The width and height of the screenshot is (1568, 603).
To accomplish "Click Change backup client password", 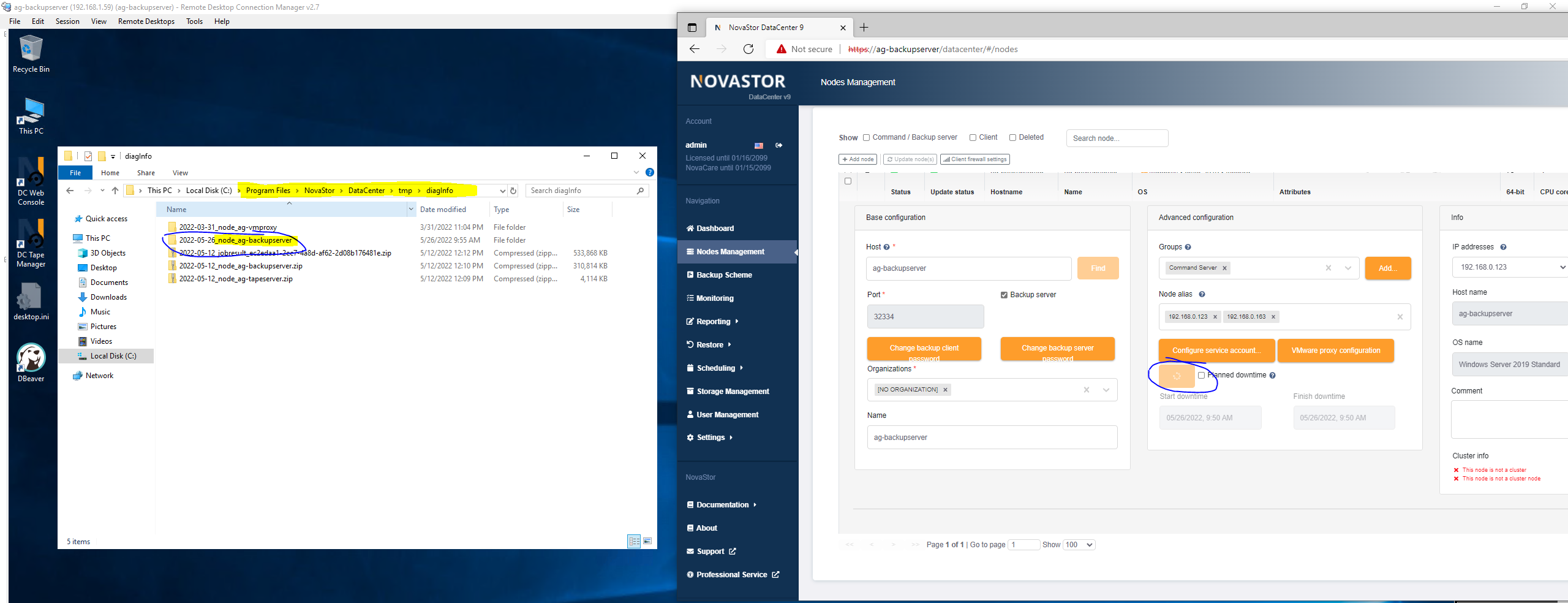I will [x=924, y=349].
